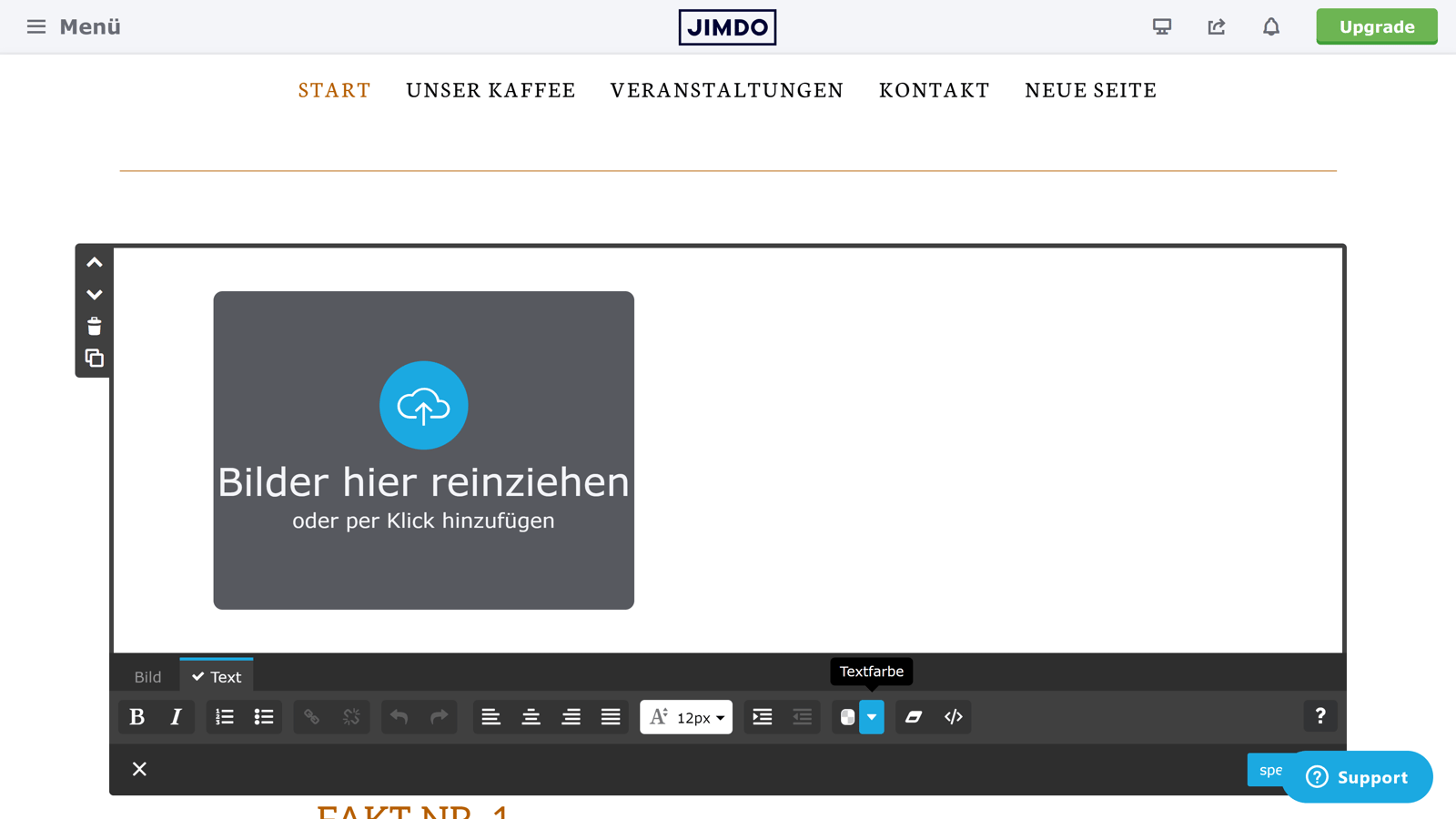Viewport: 1456px width, 819px height.
Task: Remove formatting with the eraser icon
Action: pyautogui.click(x=914, y=717)
